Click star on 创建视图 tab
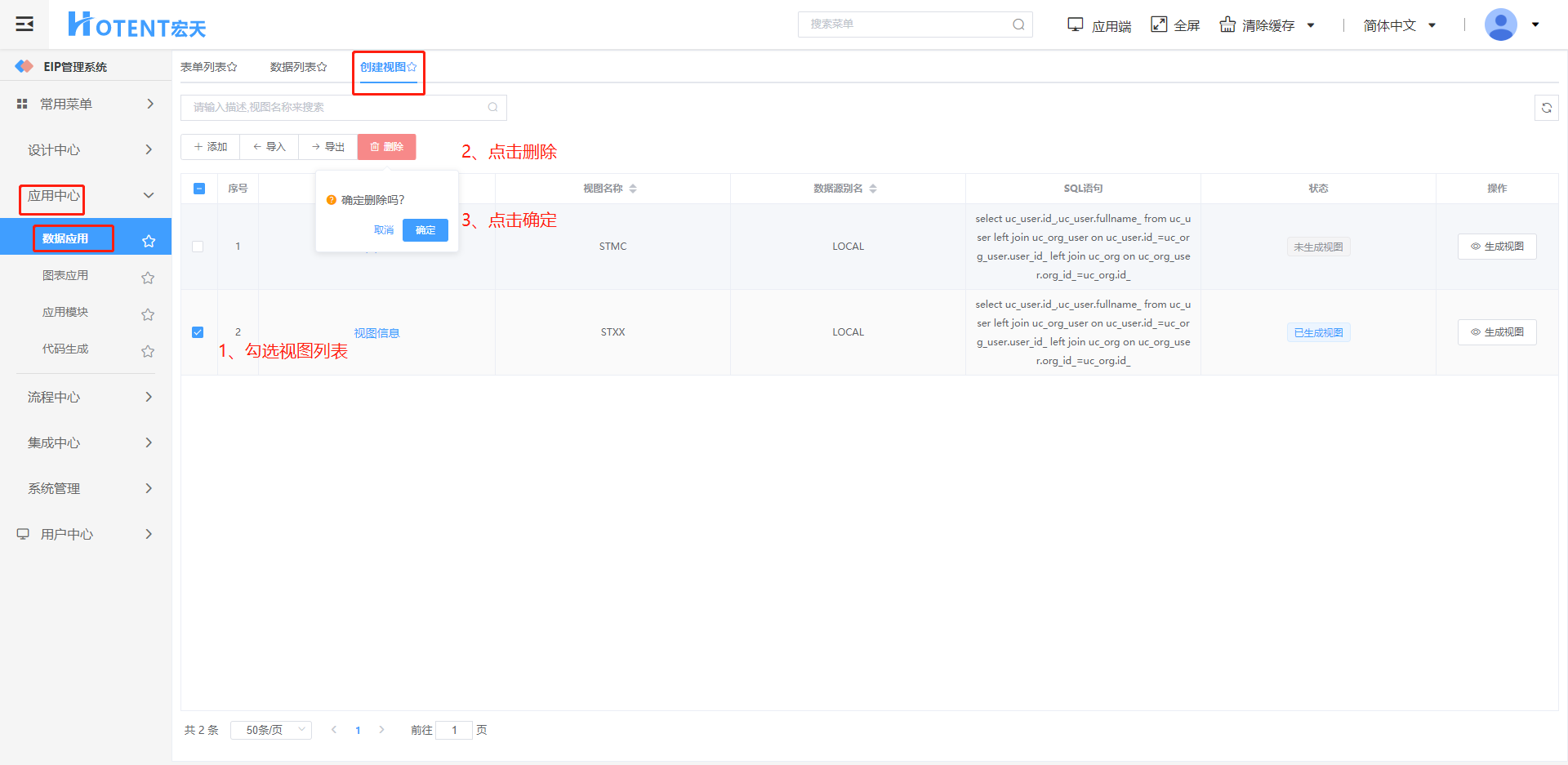 coord(412,67)
